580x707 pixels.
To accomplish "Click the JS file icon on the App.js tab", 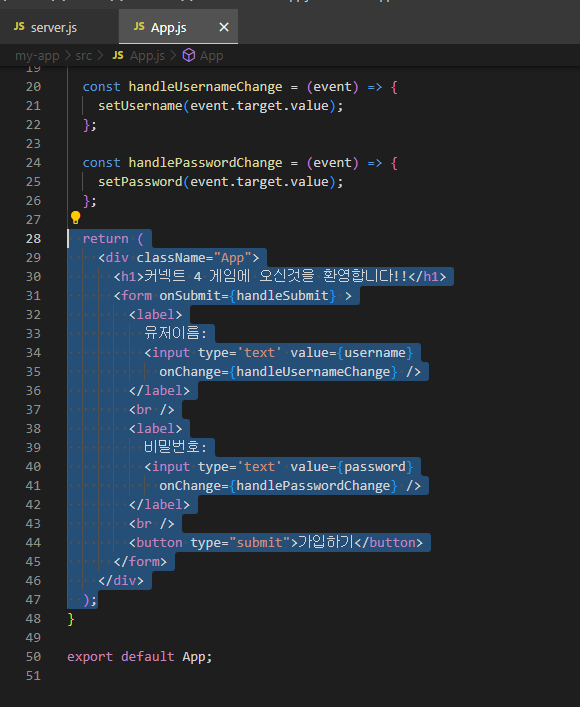I will (x=139, y=26).
